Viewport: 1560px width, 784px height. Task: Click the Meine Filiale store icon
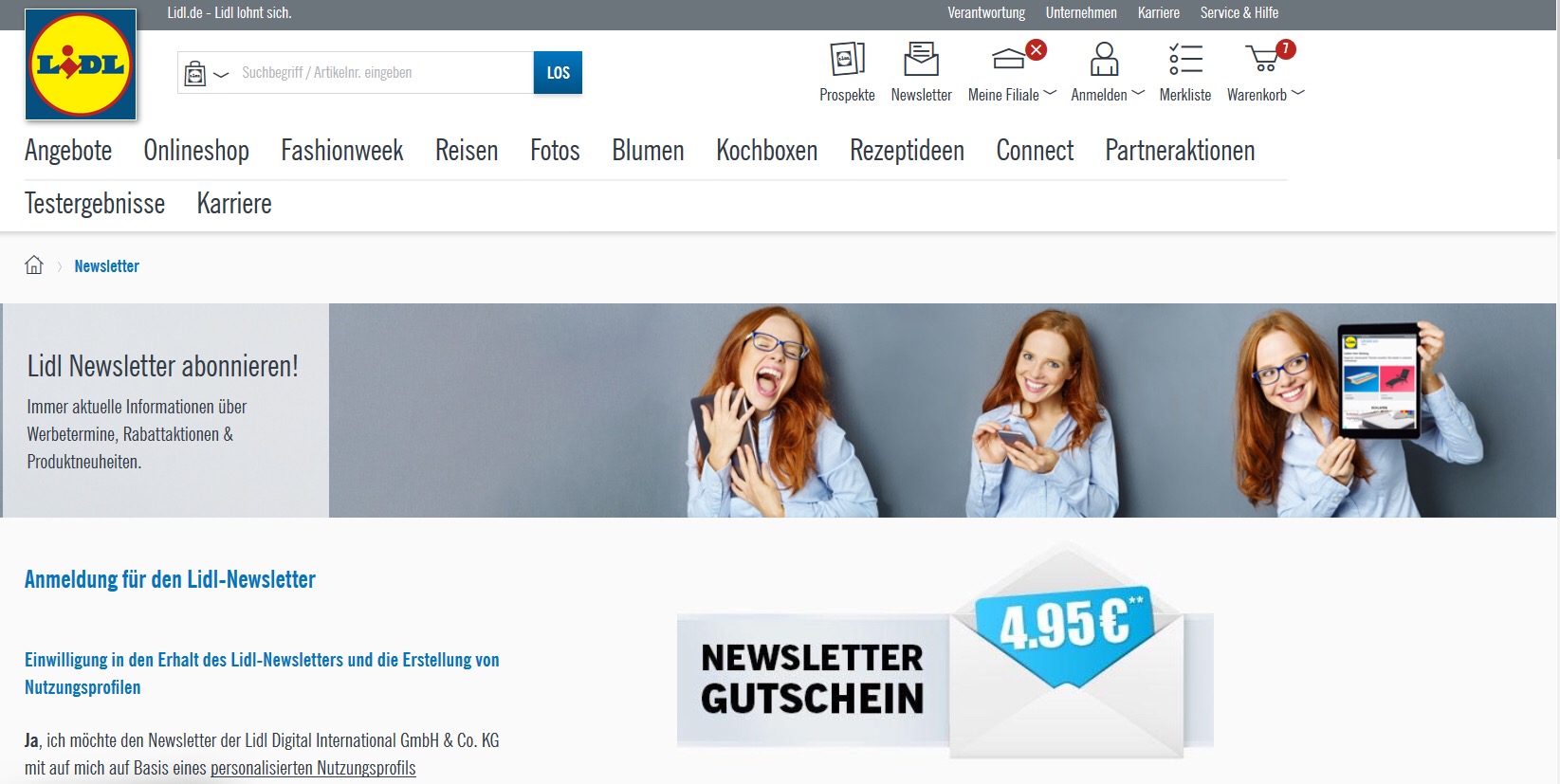click(1008, 59)
